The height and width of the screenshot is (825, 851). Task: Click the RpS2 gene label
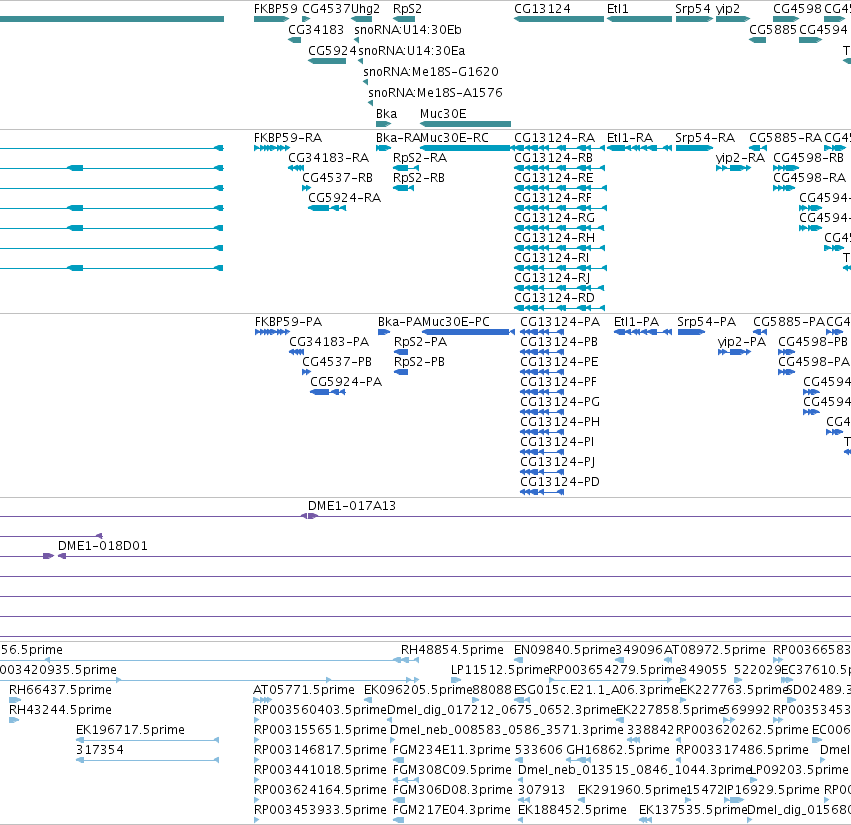(x=407, y=9)
